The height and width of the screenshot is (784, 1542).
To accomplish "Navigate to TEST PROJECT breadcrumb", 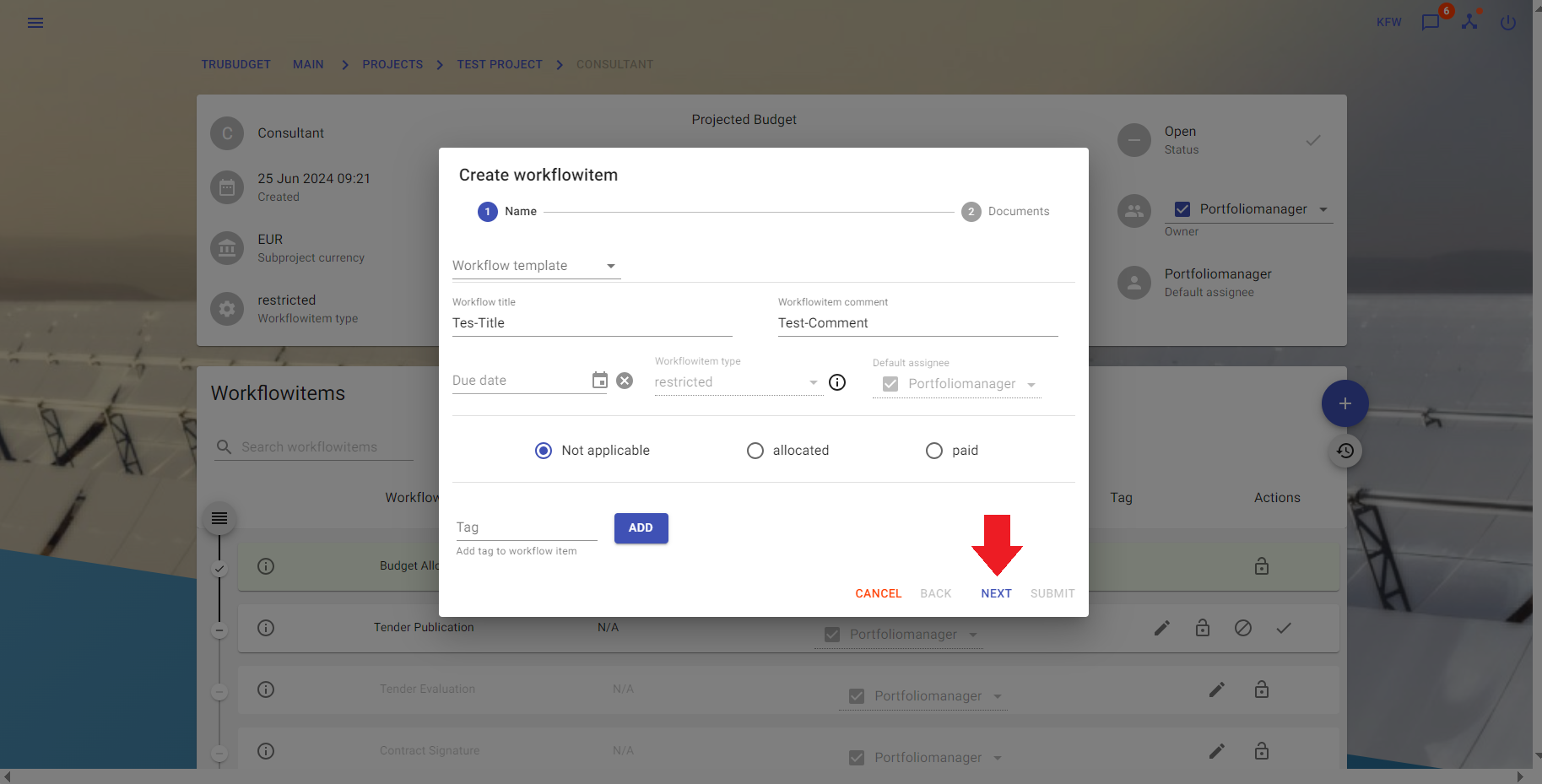I will (x=500, y=64).
